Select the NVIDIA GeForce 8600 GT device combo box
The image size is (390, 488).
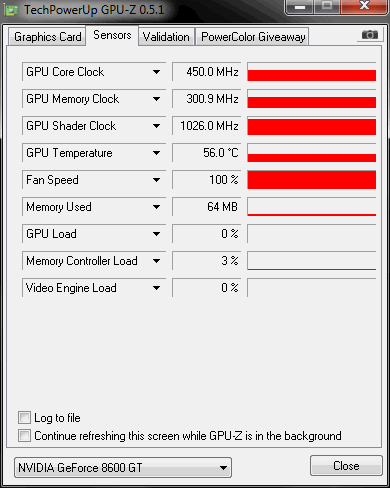click(x=123, y=468)
